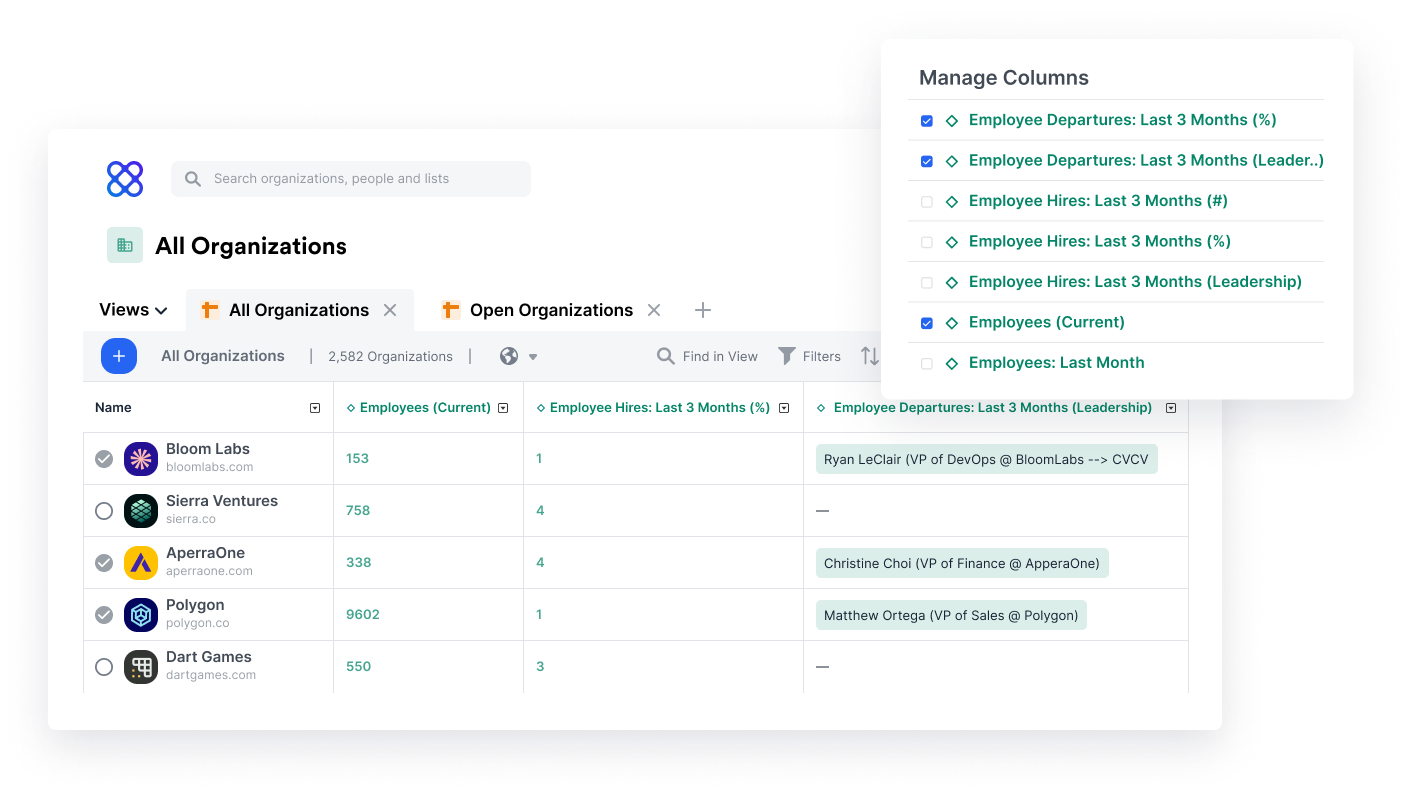
Task: Select Find in View magnifier icon
Action: click(665, 356)
